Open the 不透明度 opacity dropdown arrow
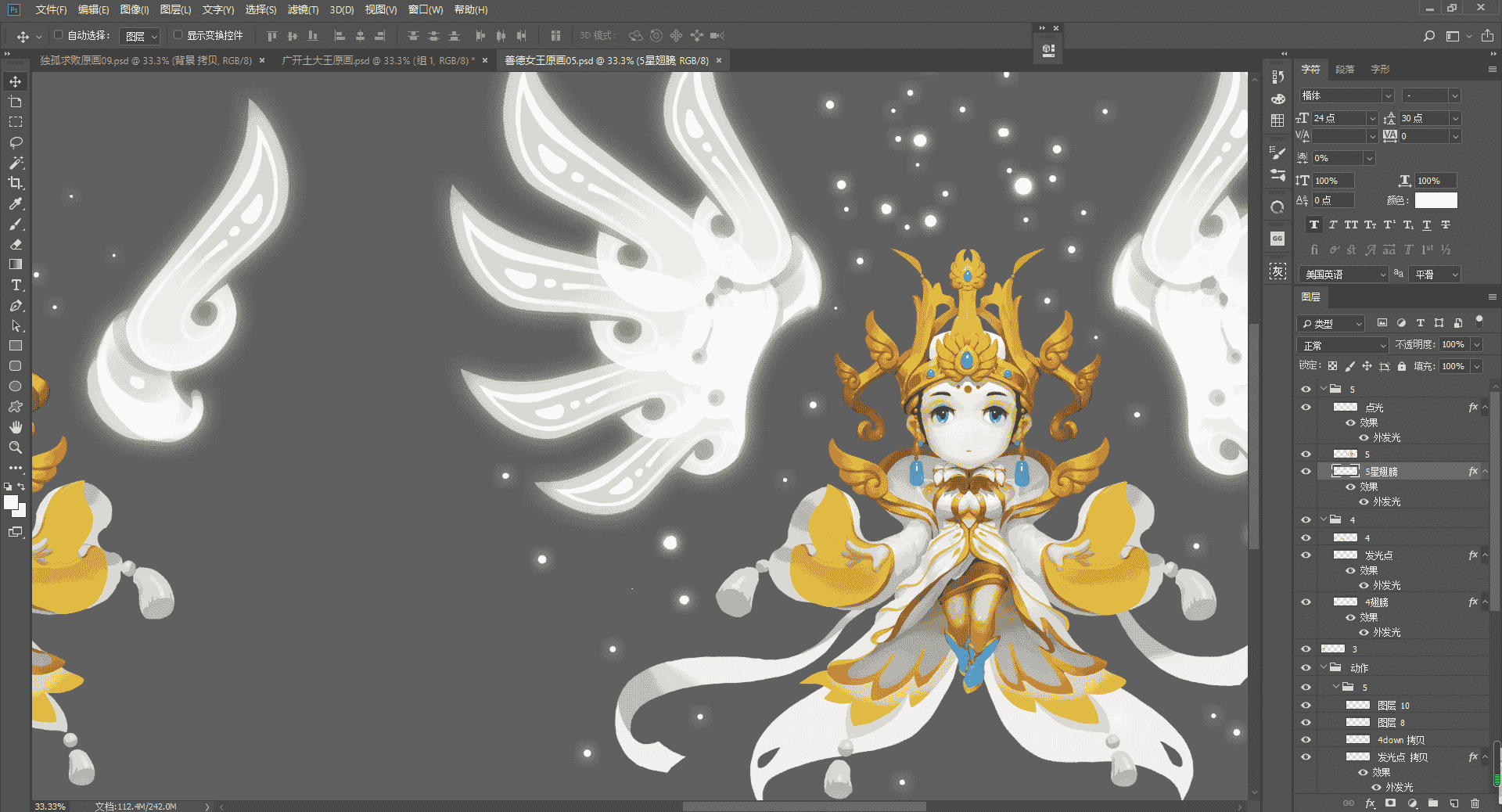 coord(1476,345)
